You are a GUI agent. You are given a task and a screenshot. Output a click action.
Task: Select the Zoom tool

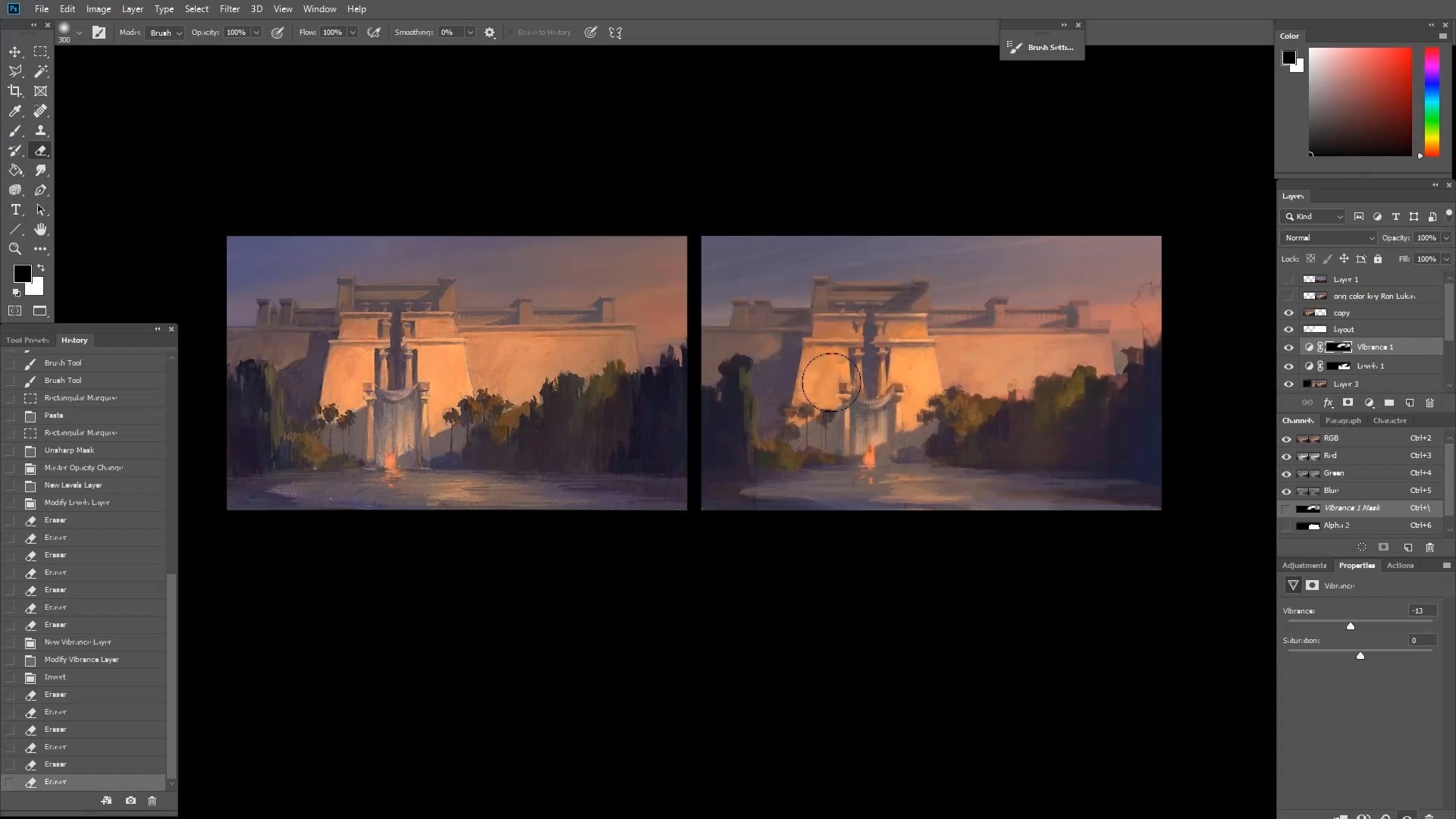[x=15, y=249]
